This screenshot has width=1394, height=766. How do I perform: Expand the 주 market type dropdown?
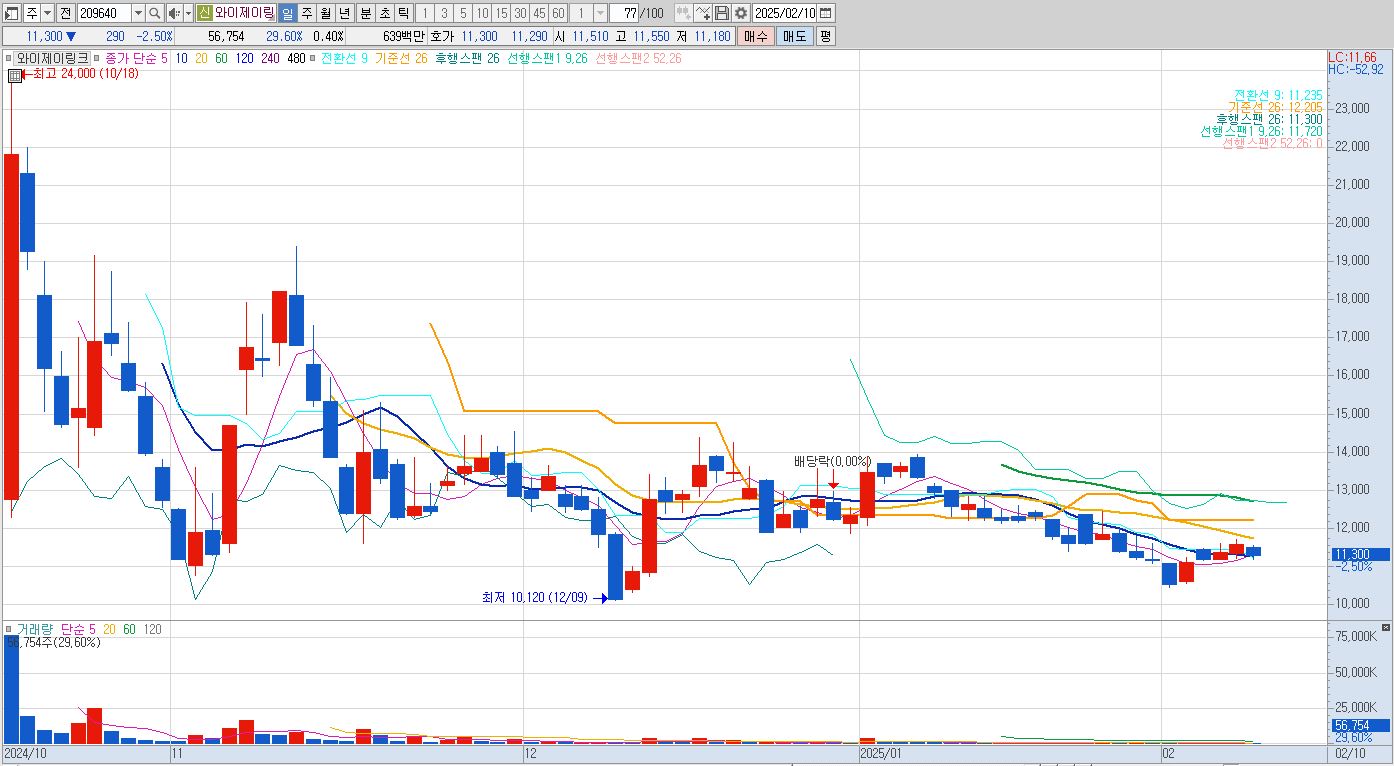tap(48, 13)
